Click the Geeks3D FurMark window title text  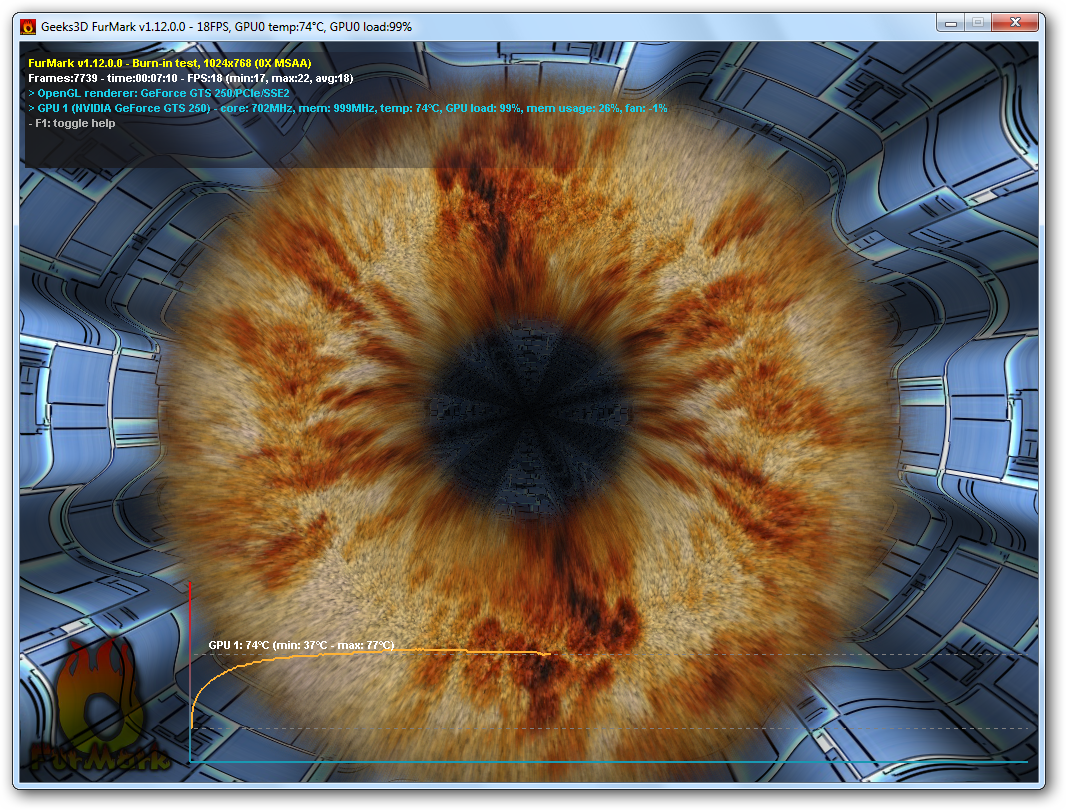[x=226, y=27]
